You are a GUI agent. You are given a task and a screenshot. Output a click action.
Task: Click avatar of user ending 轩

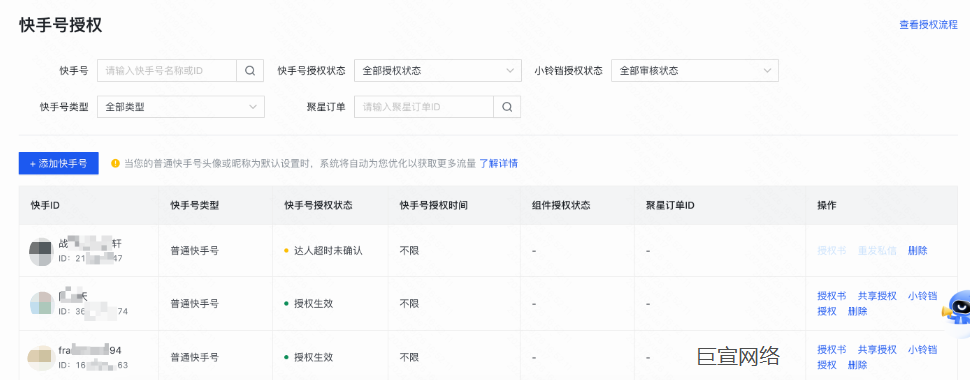point(41,252)
